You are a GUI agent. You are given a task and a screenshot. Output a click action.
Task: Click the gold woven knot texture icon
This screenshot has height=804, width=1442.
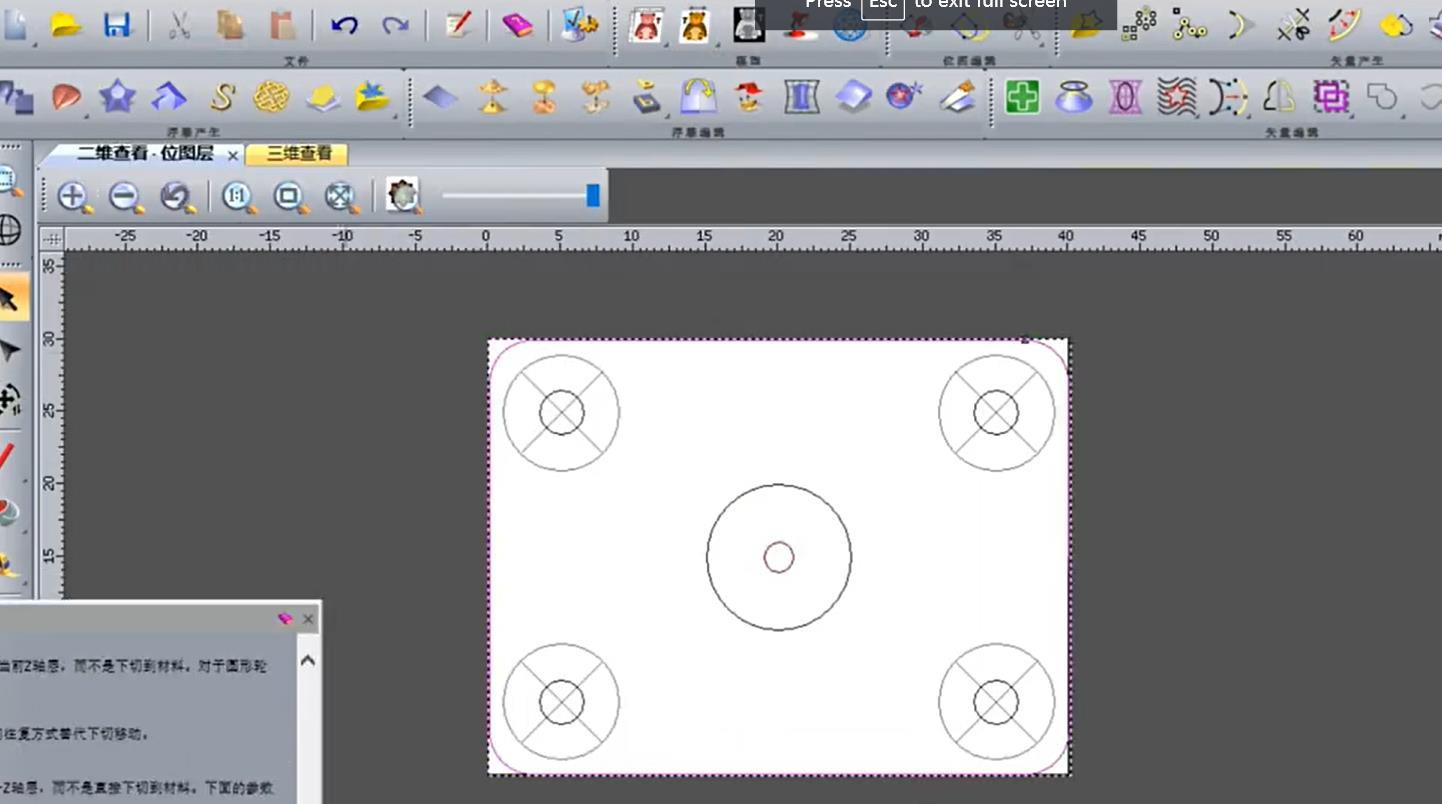pos(271,97)
